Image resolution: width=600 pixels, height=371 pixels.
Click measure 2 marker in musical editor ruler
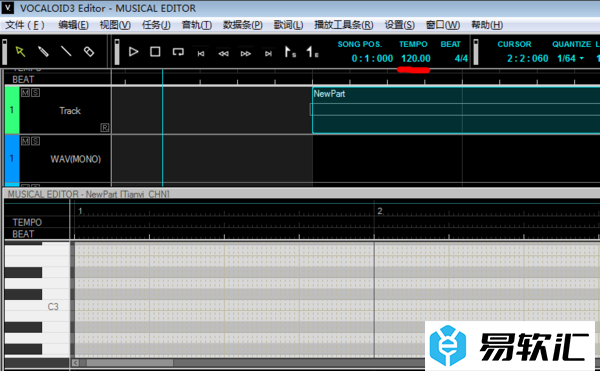click(380, 211)
